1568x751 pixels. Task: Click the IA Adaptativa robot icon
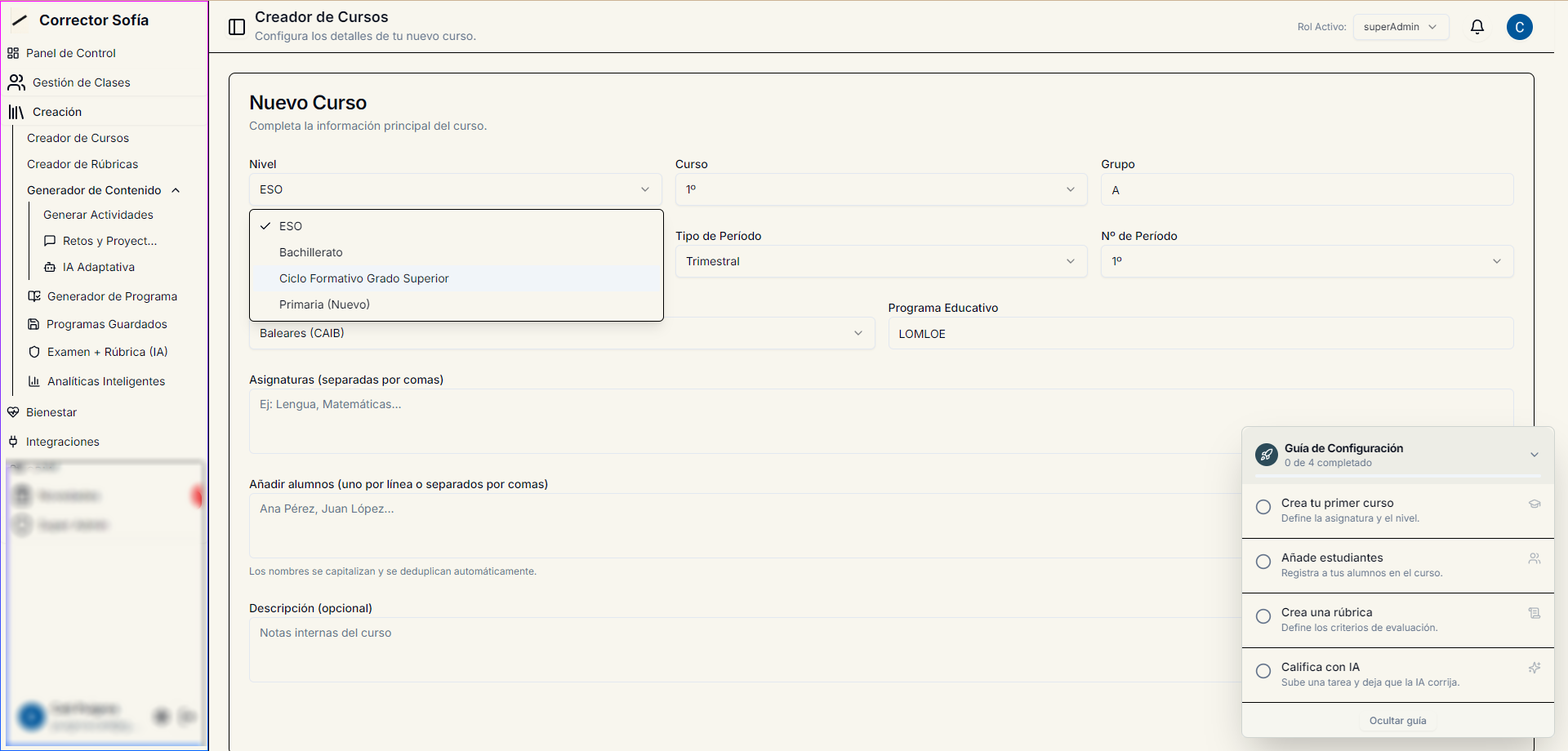[50, 267]
